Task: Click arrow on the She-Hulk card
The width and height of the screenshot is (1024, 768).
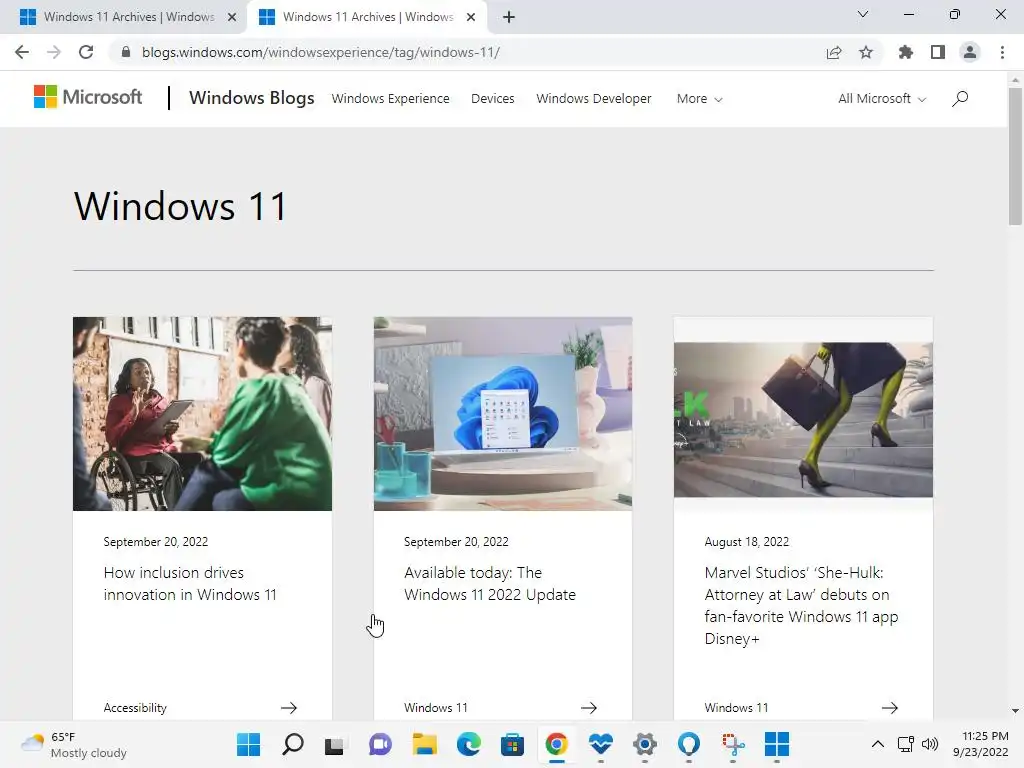Action: coord(889,707)
